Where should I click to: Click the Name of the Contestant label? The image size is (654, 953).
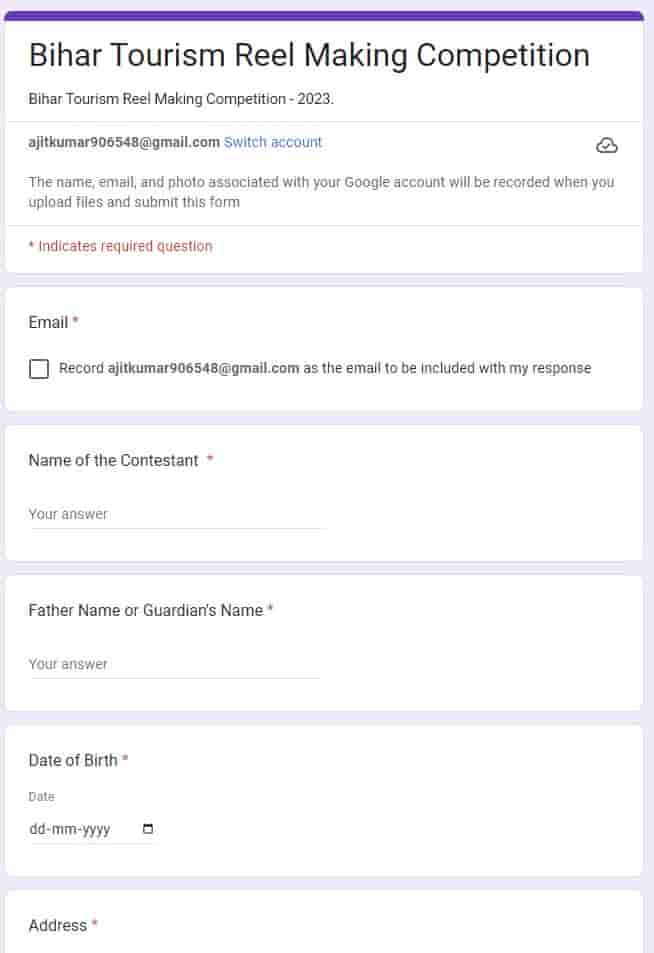113,460
